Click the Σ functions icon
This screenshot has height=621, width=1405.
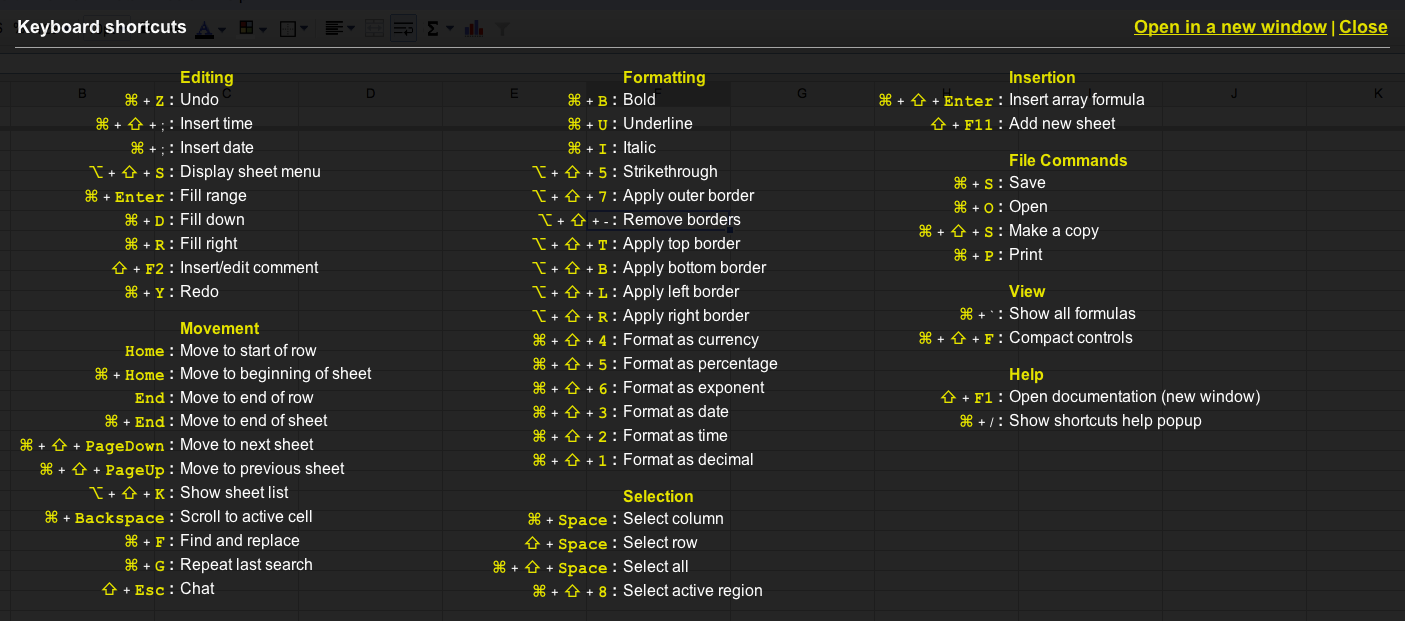point(433,29)
